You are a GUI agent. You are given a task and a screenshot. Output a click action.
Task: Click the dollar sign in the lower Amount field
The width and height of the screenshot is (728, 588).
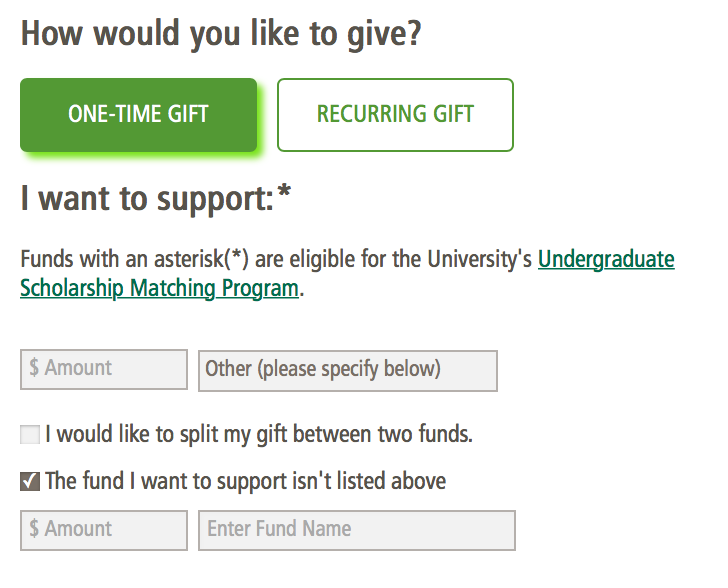(x=34, y=530)
